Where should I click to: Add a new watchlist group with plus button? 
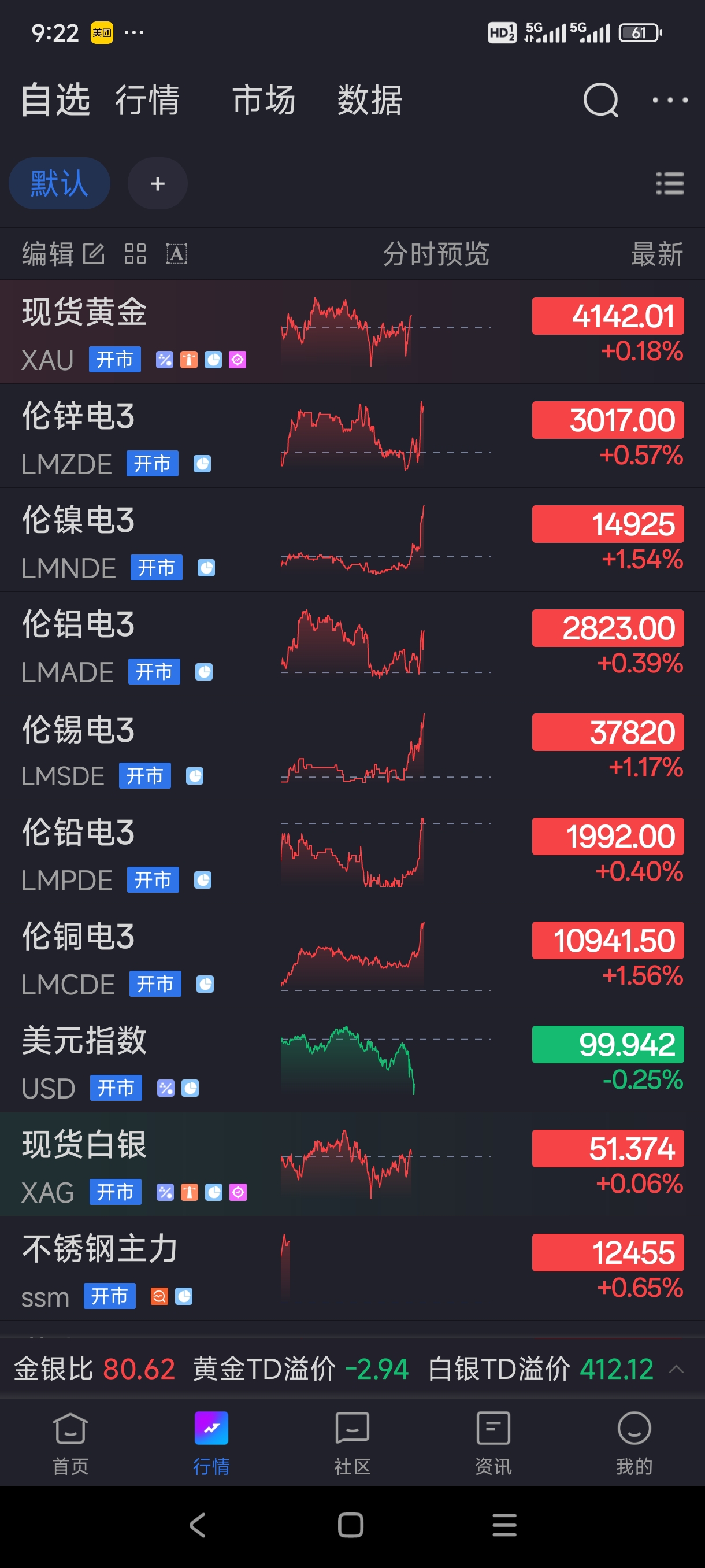pyautogui.click(x=158, y=183)
